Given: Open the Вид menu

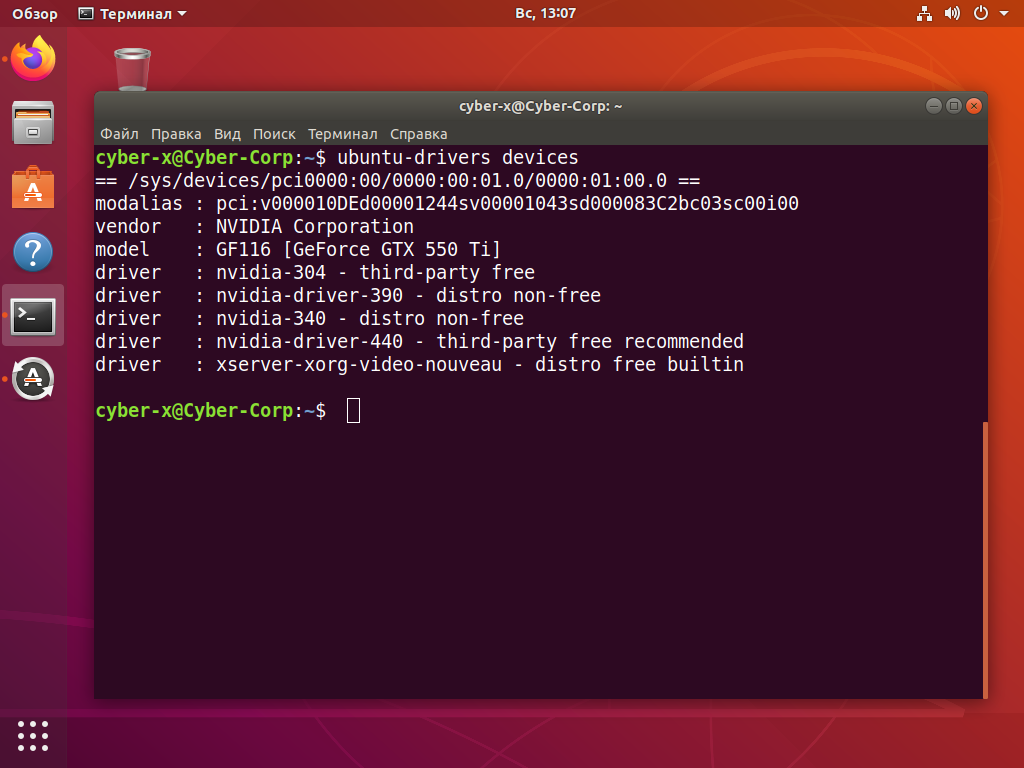Looking at the screenshot, I should tap(227, 134).
